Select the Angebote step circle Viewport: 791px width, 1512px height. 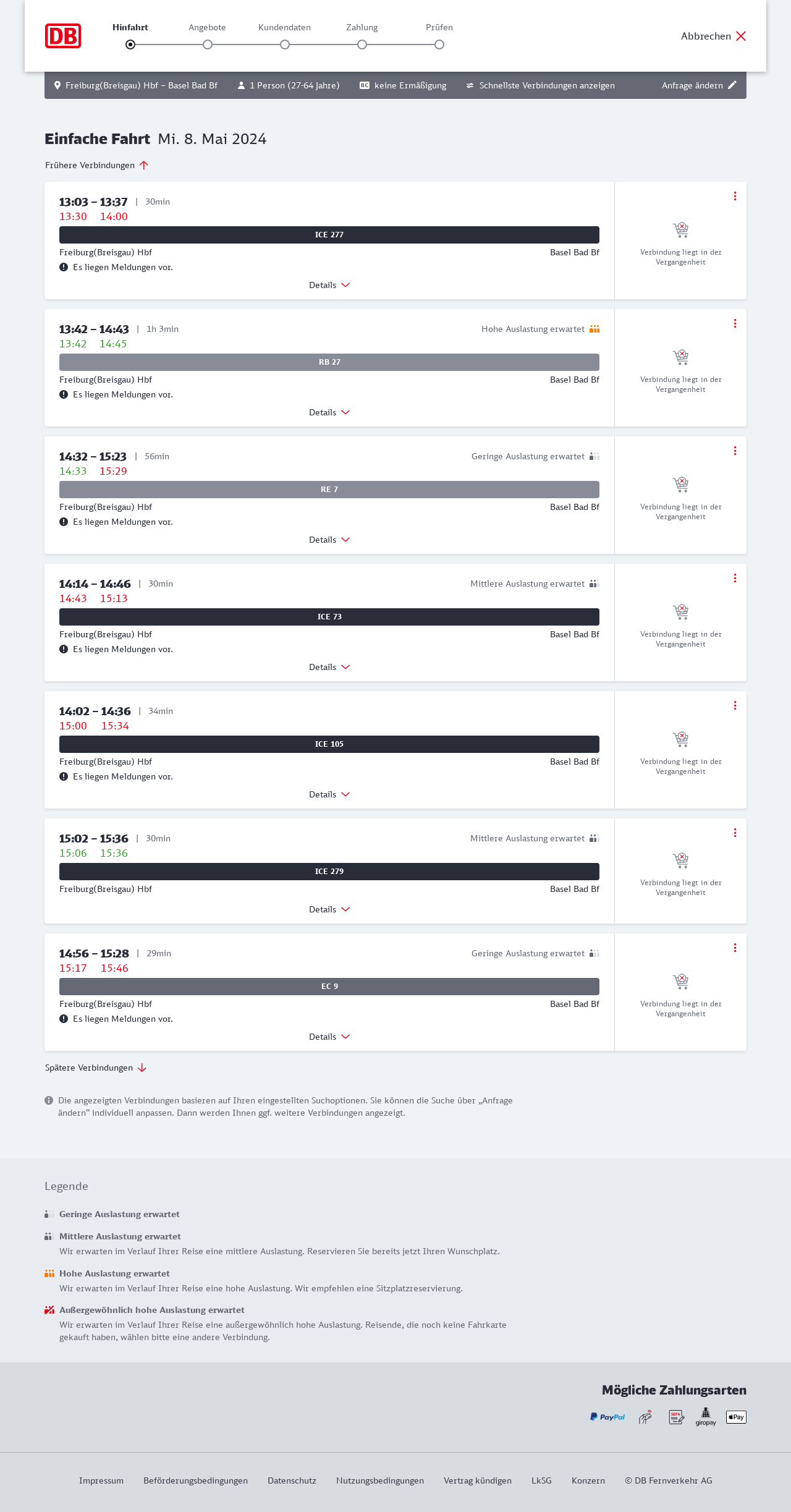[x=208, y=45]
